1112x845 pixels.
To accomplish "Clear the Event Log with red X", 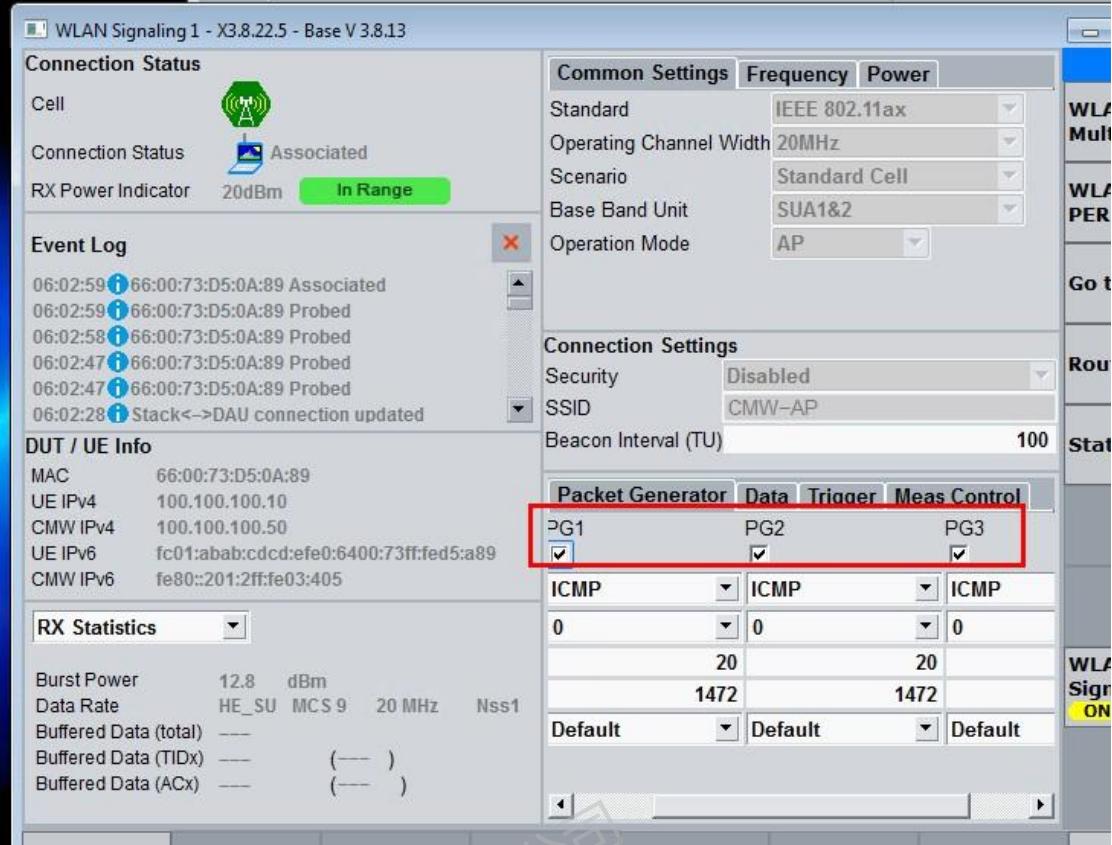I will click(511, 242).
